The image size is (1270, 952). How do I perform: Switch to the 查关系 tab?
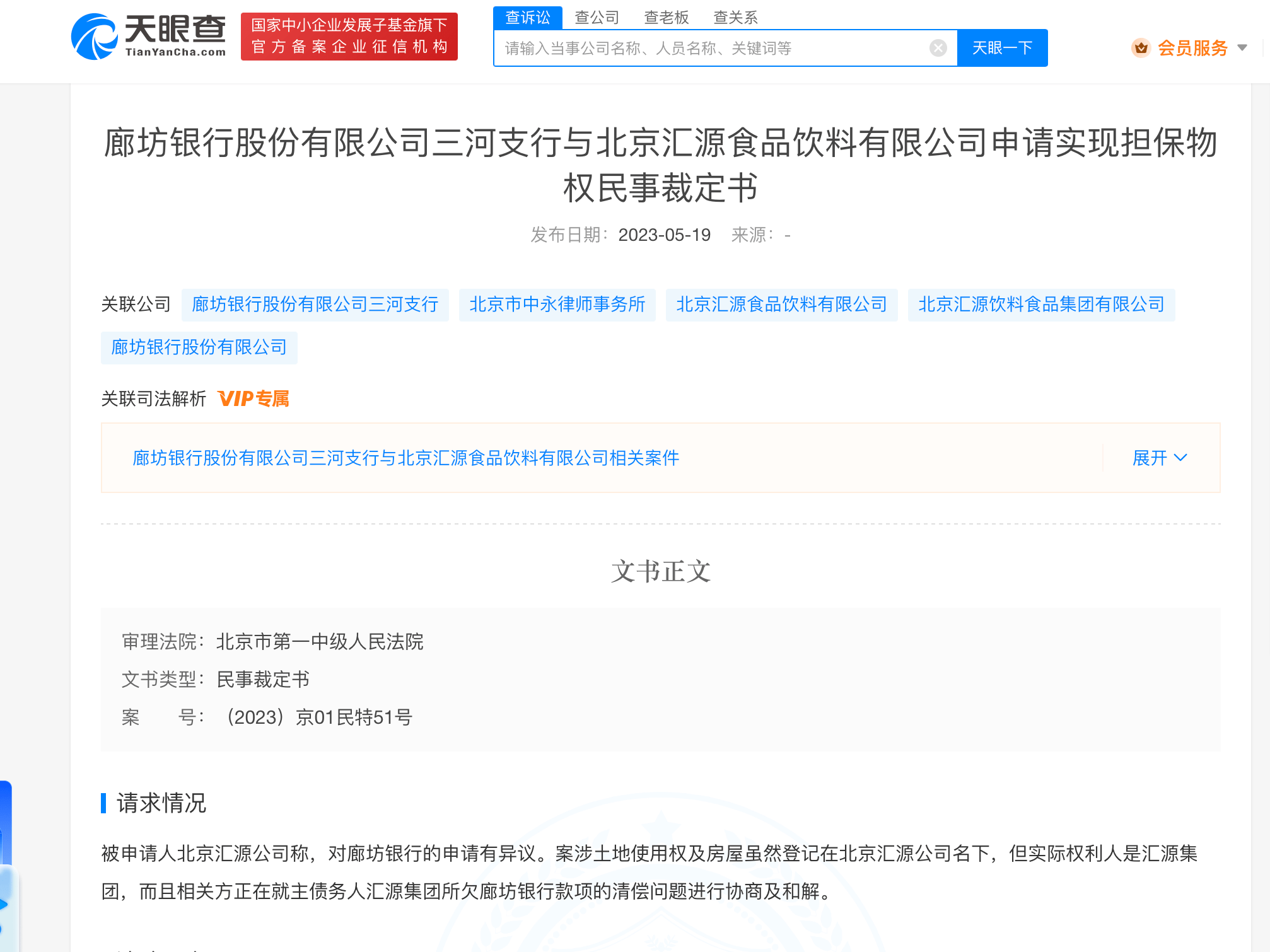coord(736,18)
